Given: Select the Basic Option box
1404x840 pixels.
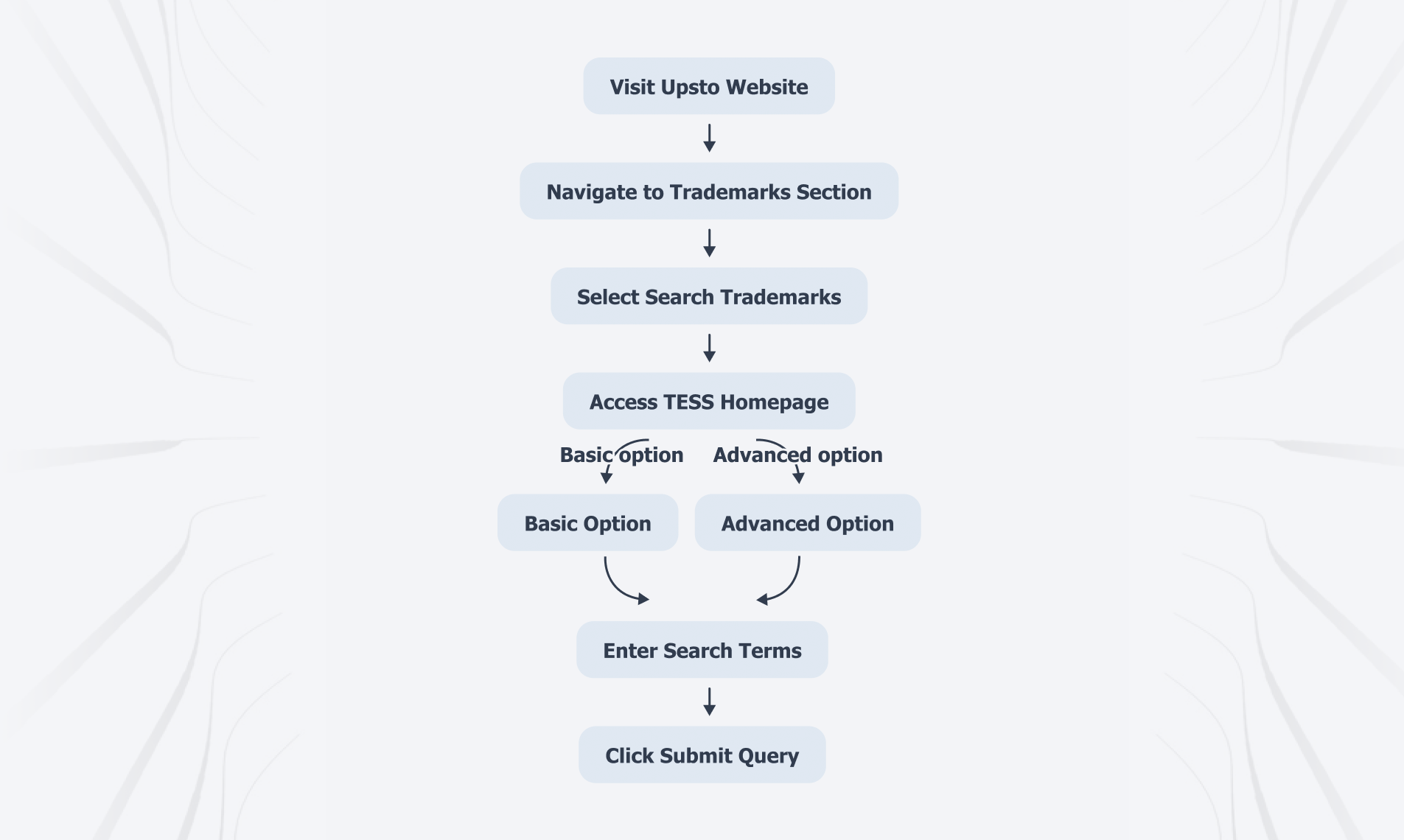Looking at the screenshot, I should click(x=587, y=523).
